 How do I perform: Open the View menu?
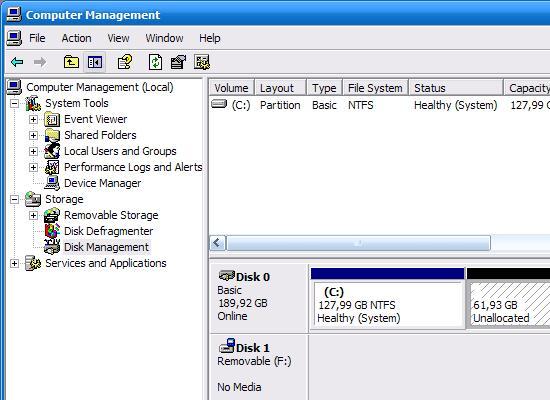118,38
